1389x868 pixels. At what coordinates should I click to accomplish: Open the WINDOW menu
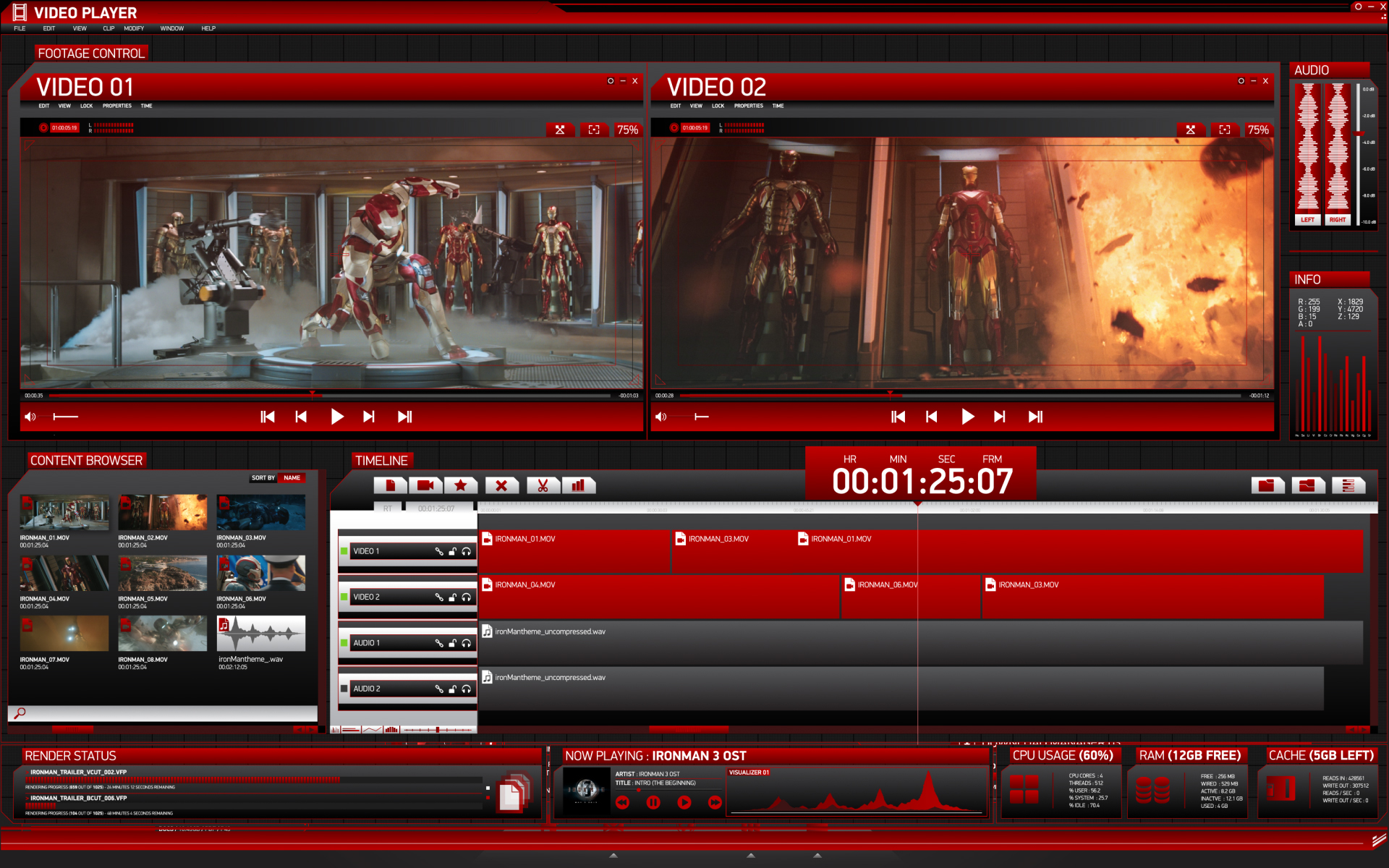pyautogui.click(x=172, y=28)
